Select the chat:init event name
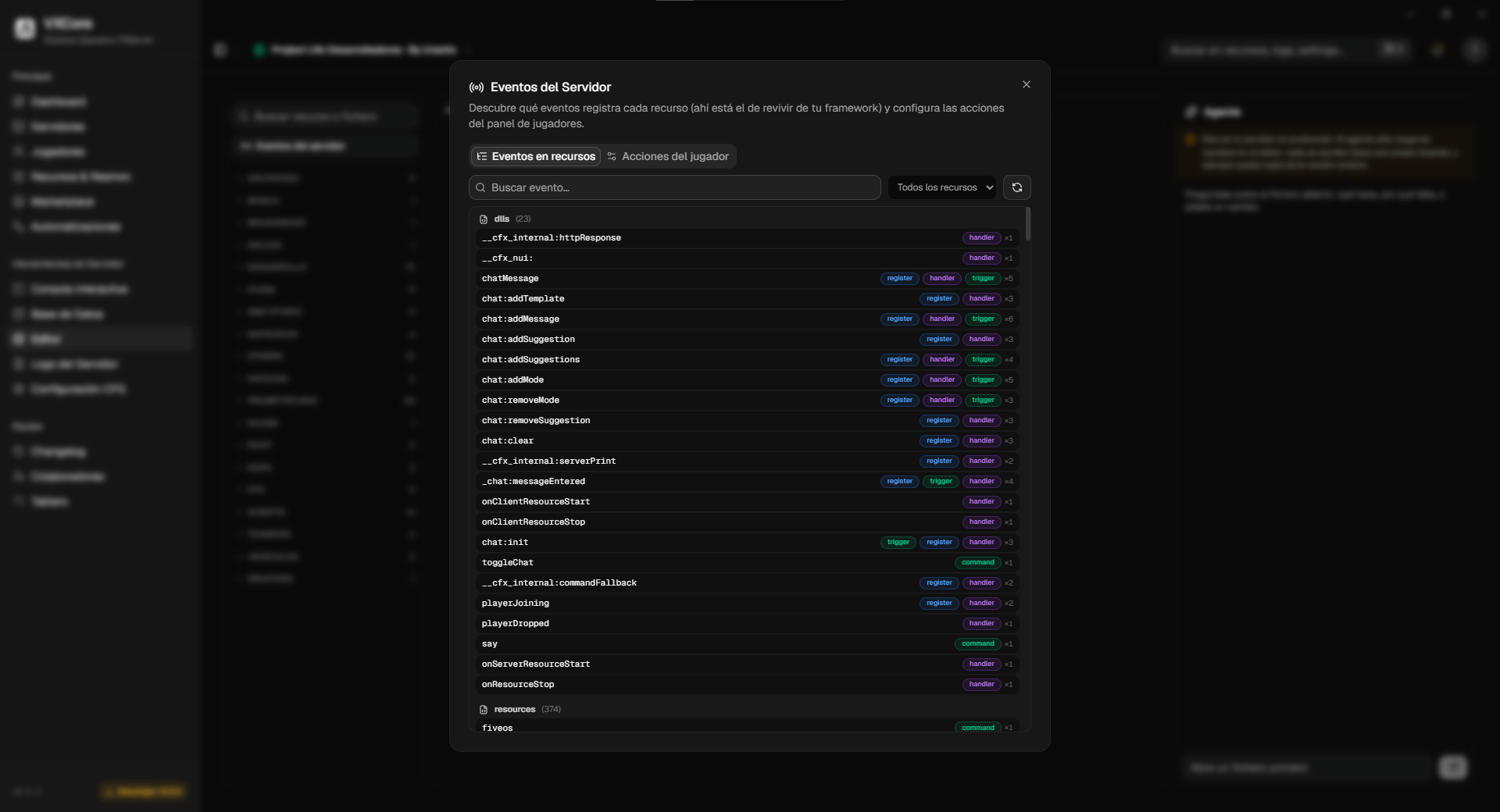 [505, 542]
